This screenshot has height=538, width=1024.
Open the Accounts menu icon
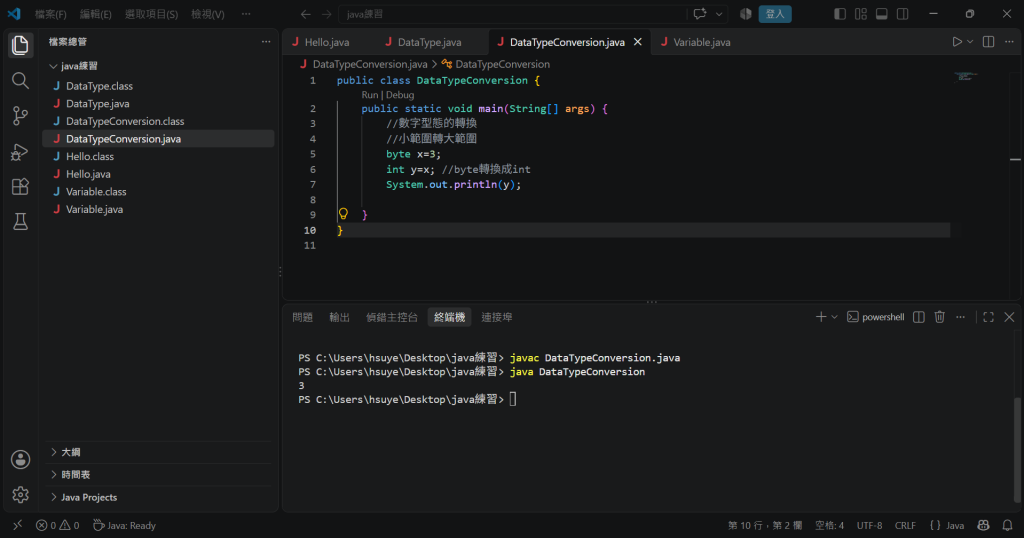pyautogui.click(x=20, y=460)
